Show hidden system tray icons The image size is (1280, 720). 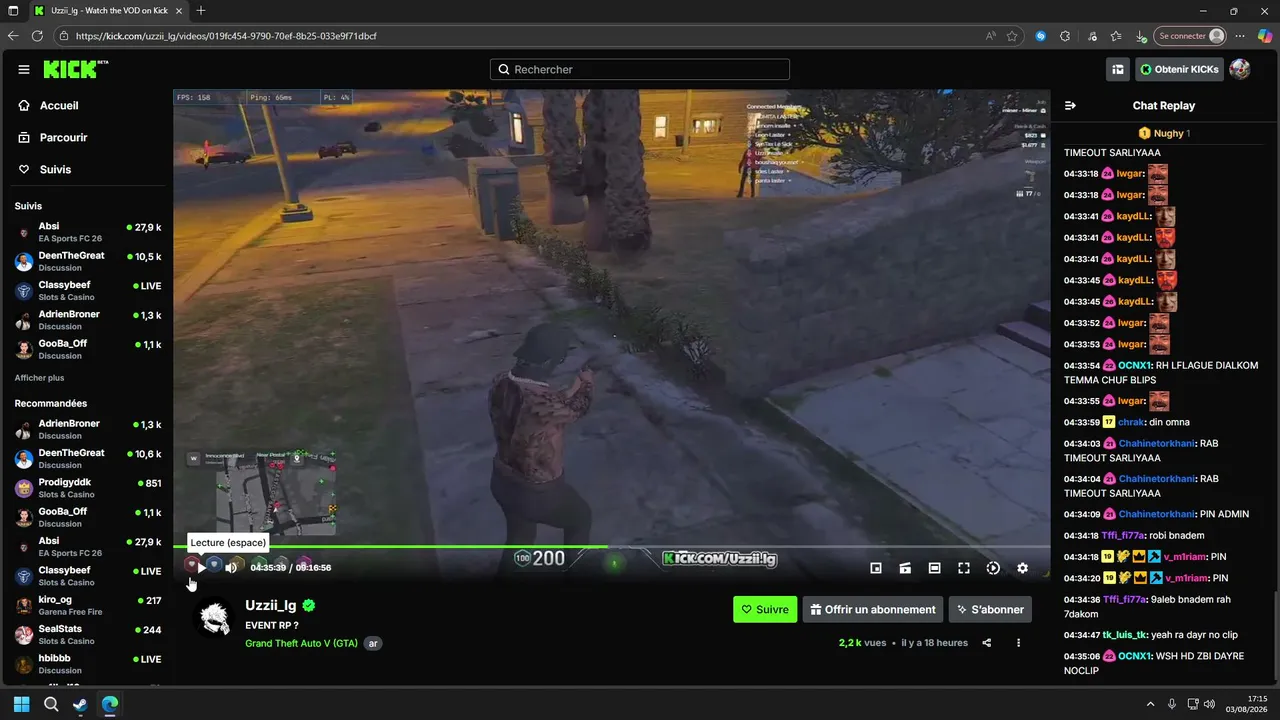coord(1150,704)
